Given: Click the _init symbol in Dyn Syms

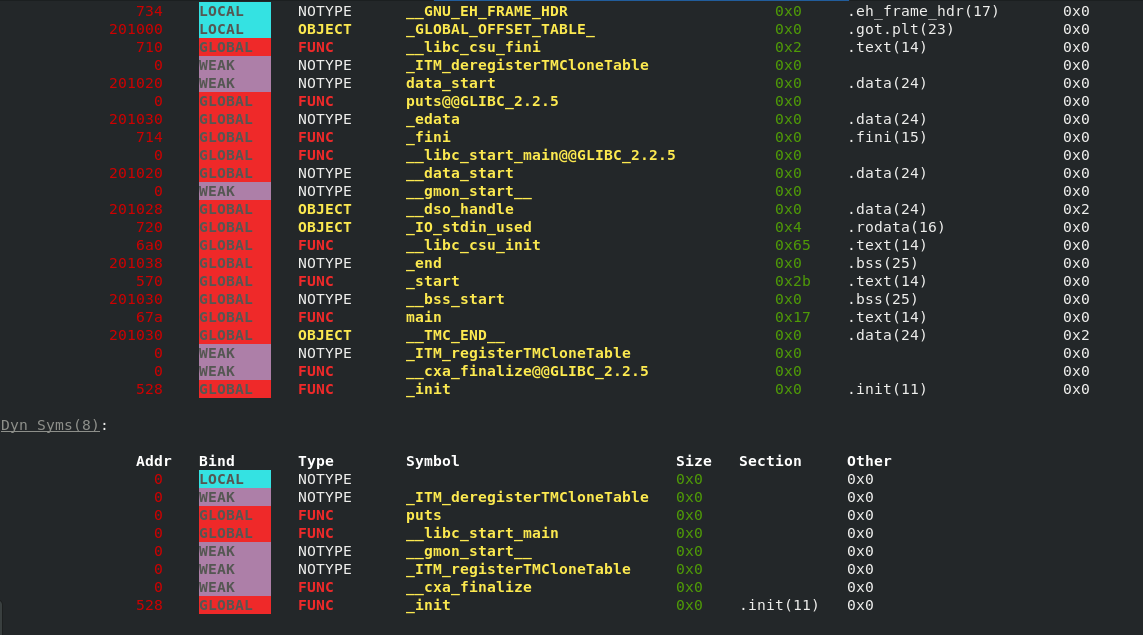Looking at the screenshot, I should (427, 605).
